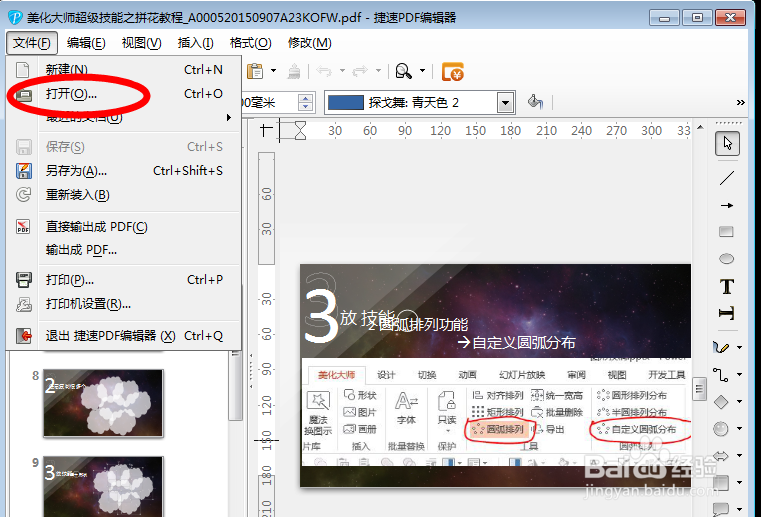This screenshot has width=761, height=517.
Task: Select the Ellipse tool
Action: [727, 259]
